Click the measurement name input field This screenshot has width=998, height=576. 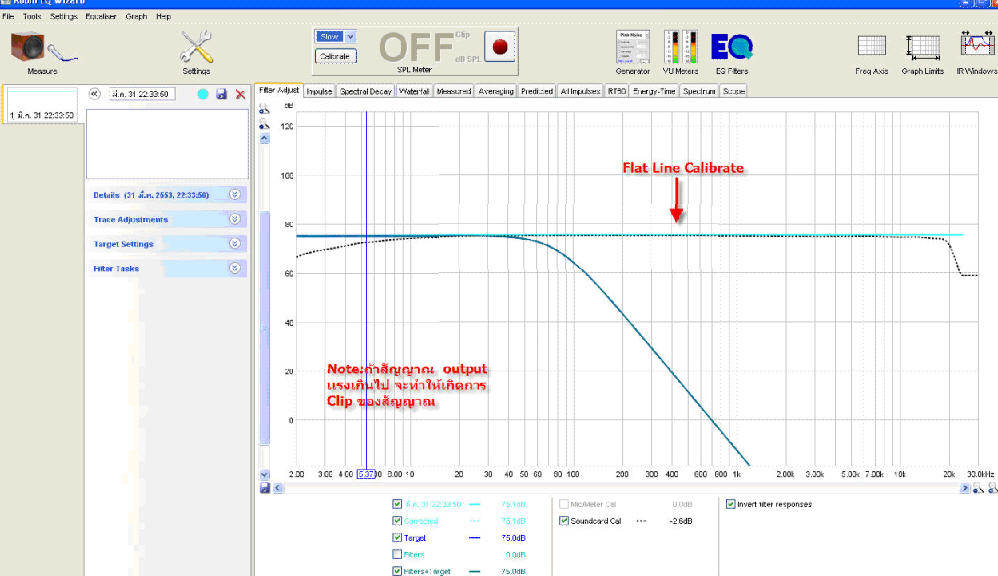141,94
